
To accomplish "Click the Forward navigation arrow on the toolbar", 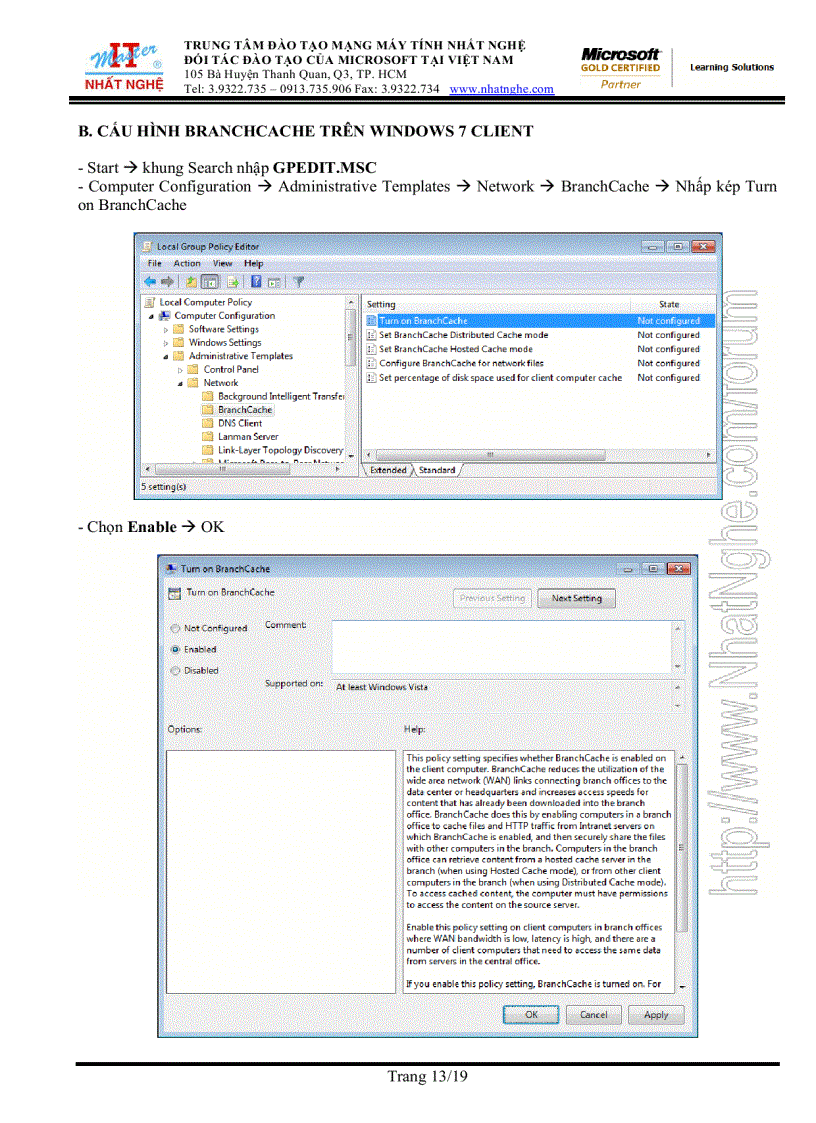I will [x=167, y=281].
